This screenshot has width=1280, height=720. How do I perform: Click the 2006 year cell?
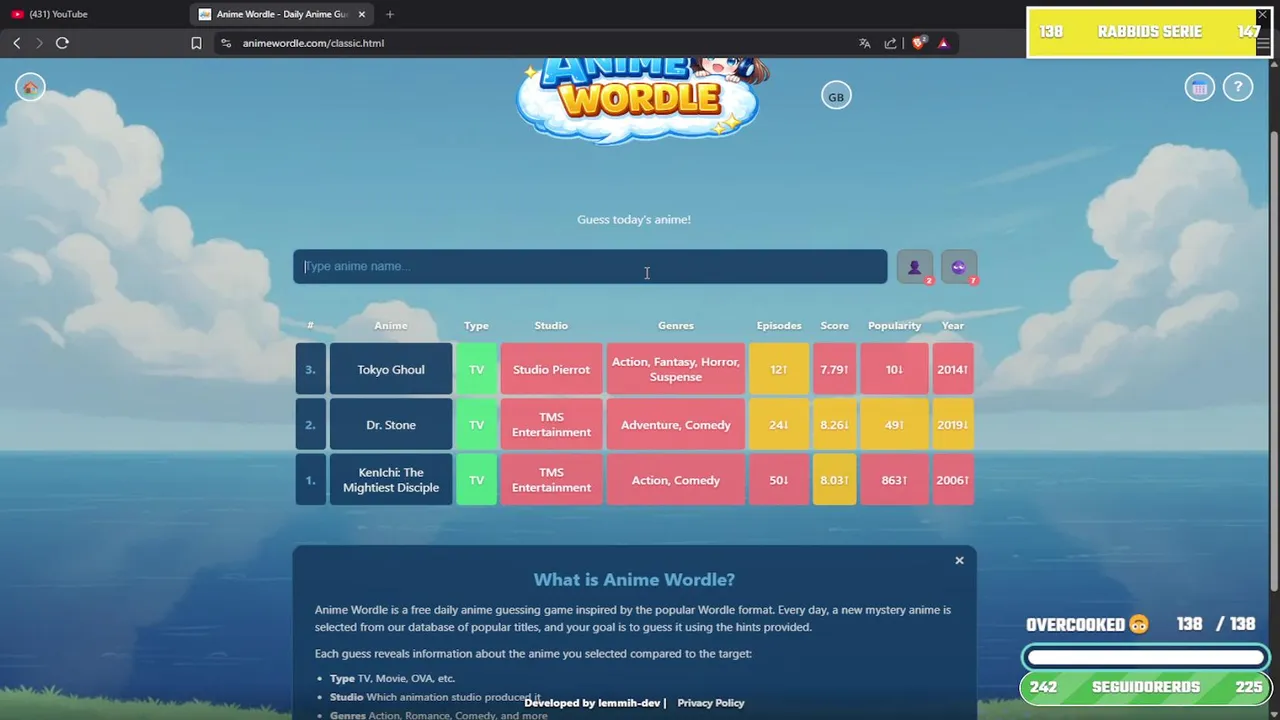point(953,480)
